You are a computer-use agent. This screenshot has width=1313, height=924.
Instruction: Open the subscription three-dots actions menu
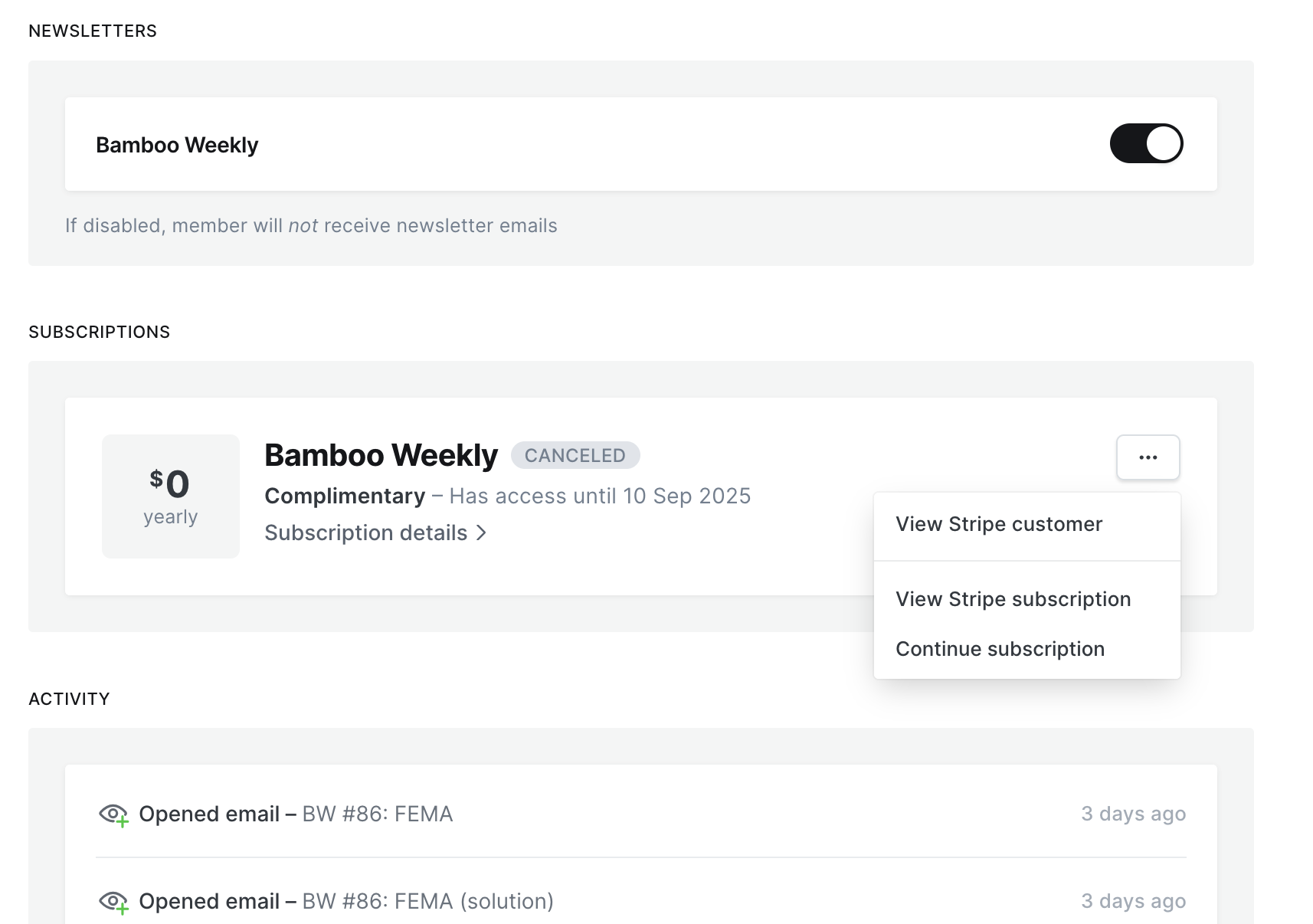tap(1148, 457)
